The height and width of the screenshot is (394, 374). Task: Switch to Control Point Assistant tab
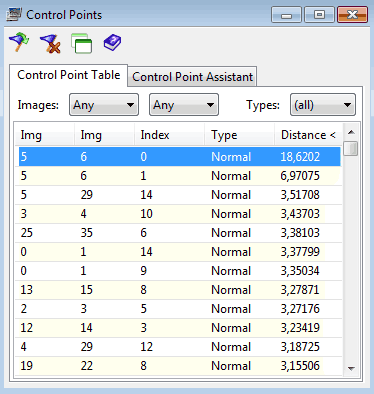192,77
